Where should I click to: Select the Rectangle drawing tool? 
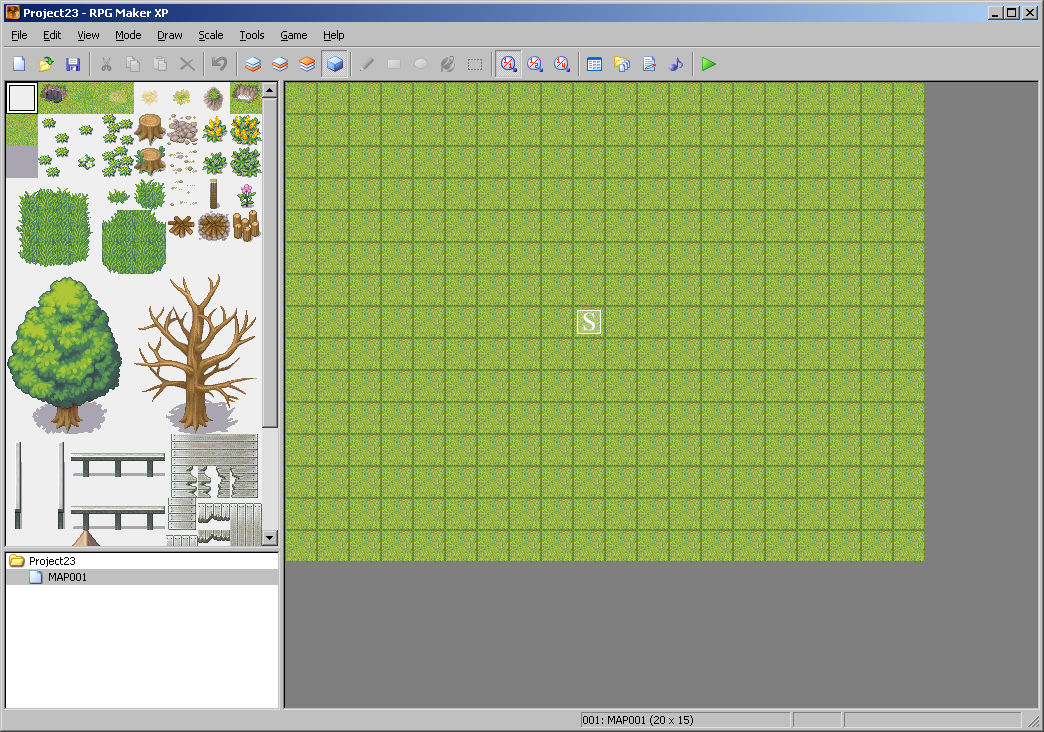(393, 64)
